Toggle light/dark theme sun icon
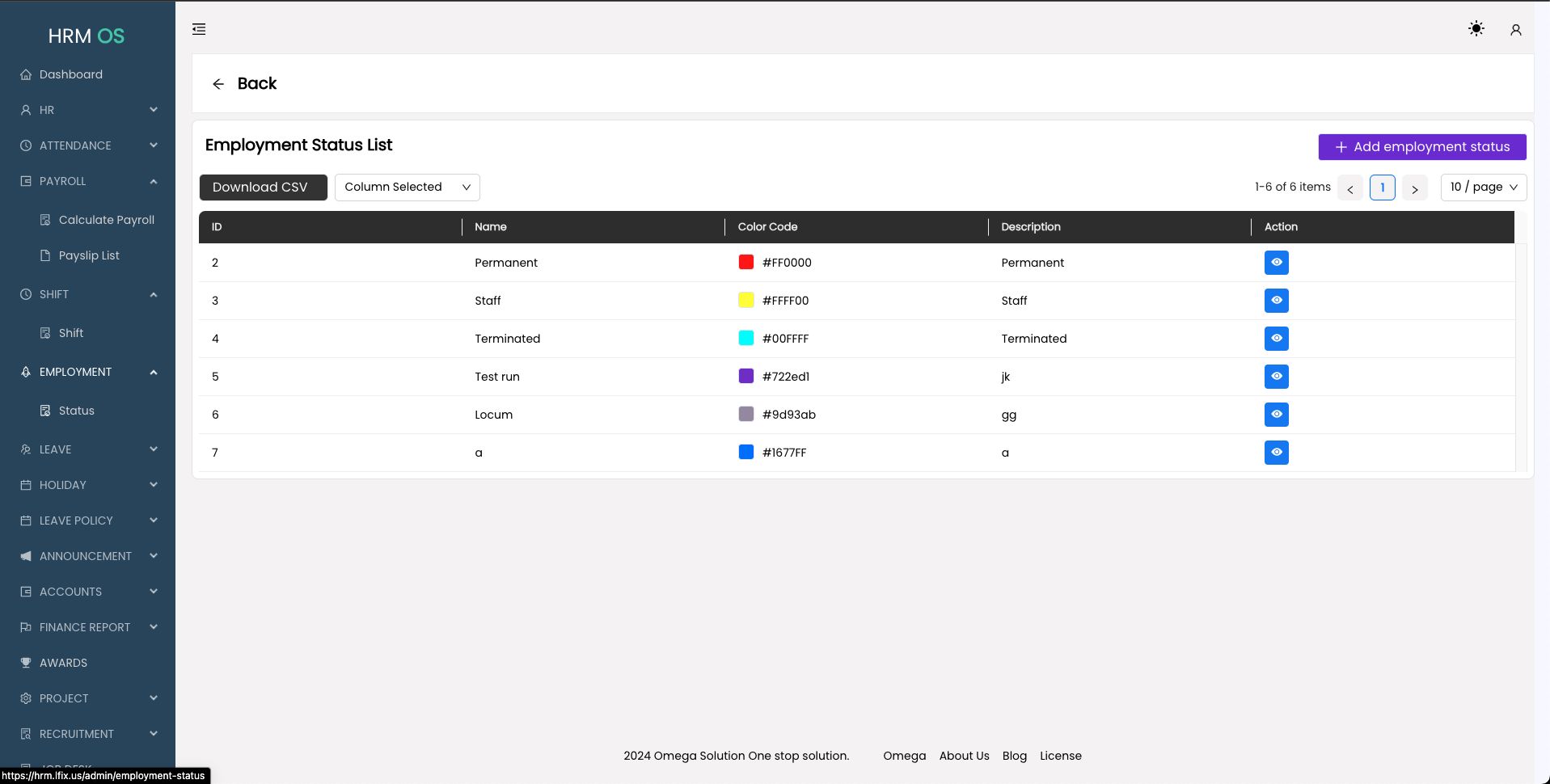 tap(1476, 29)
